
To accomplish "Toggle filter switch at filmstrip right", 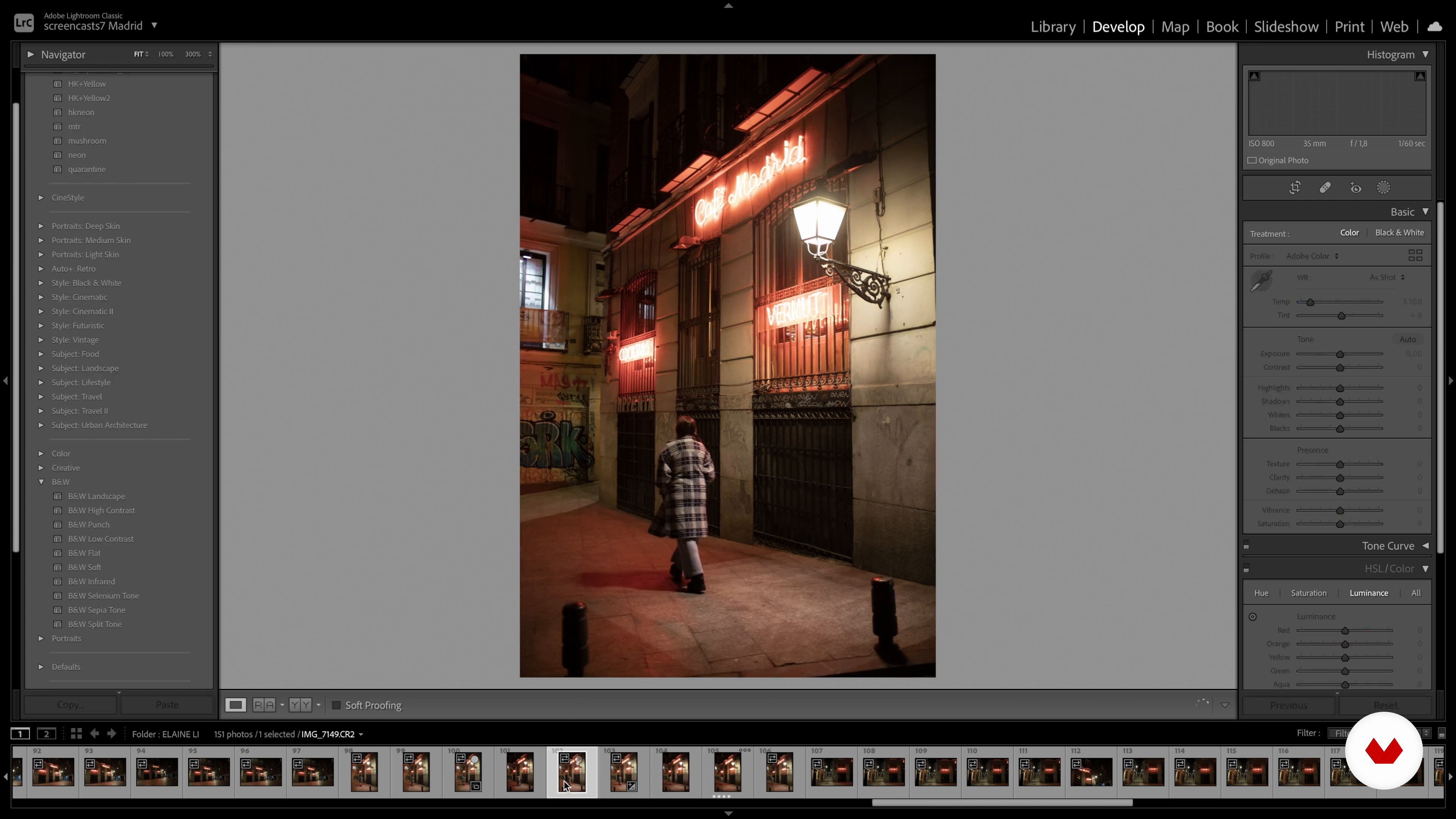I will tap(1441, 734).
